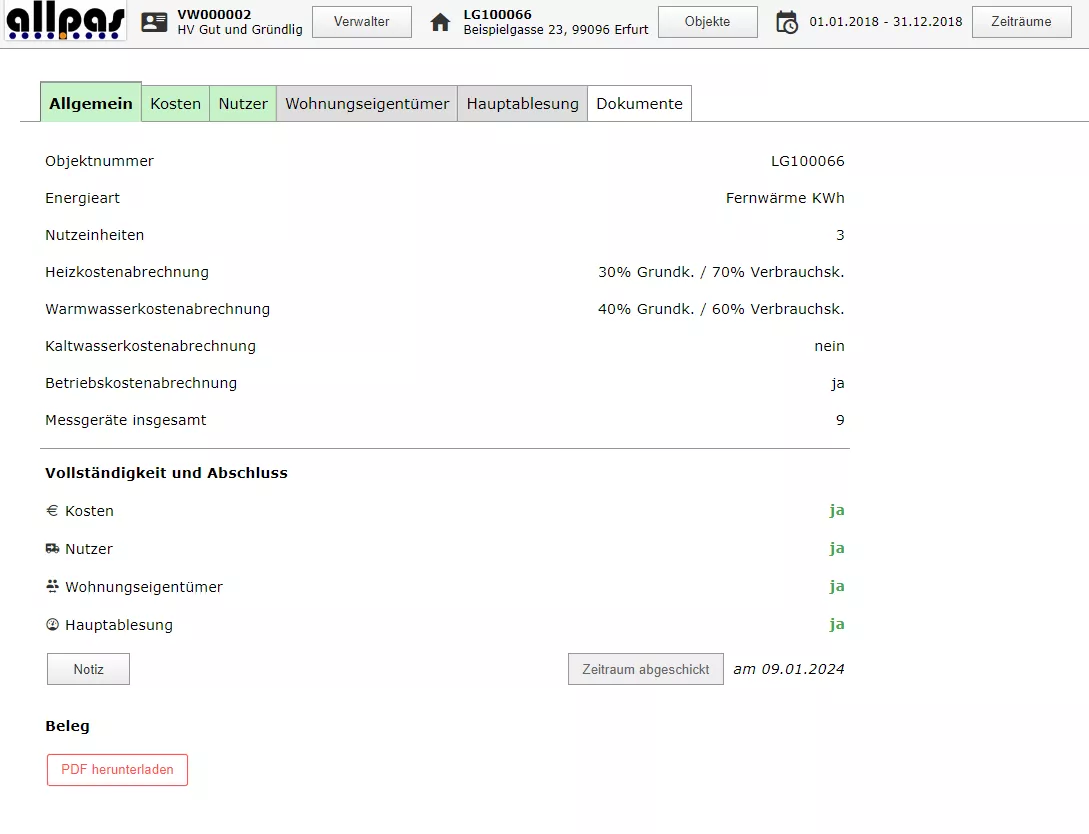Click the moving truck icon beside Nutzer

52,549
